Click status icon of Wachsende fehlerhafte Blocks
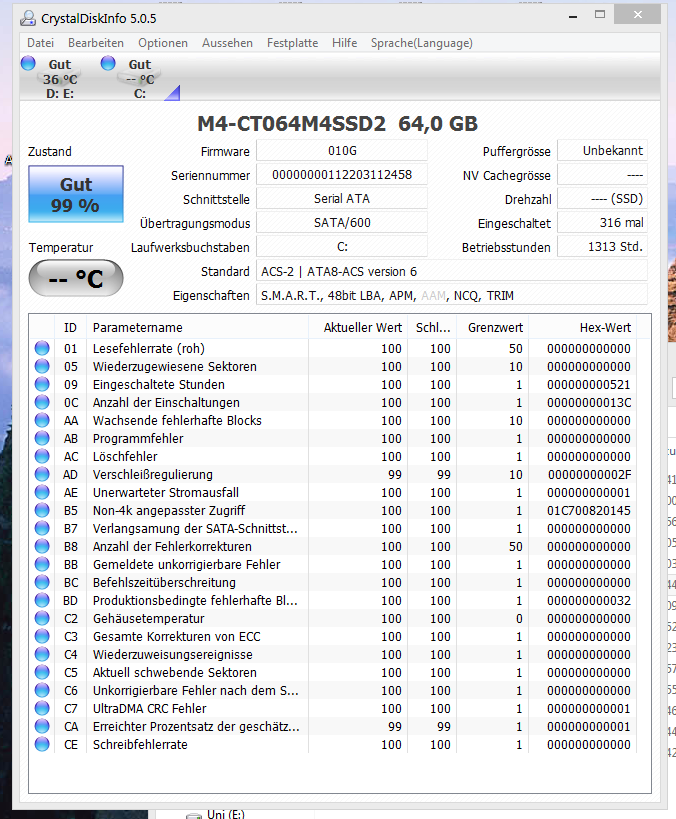The height and width of the screenshot is (819, 676). (x=42, y=420)
